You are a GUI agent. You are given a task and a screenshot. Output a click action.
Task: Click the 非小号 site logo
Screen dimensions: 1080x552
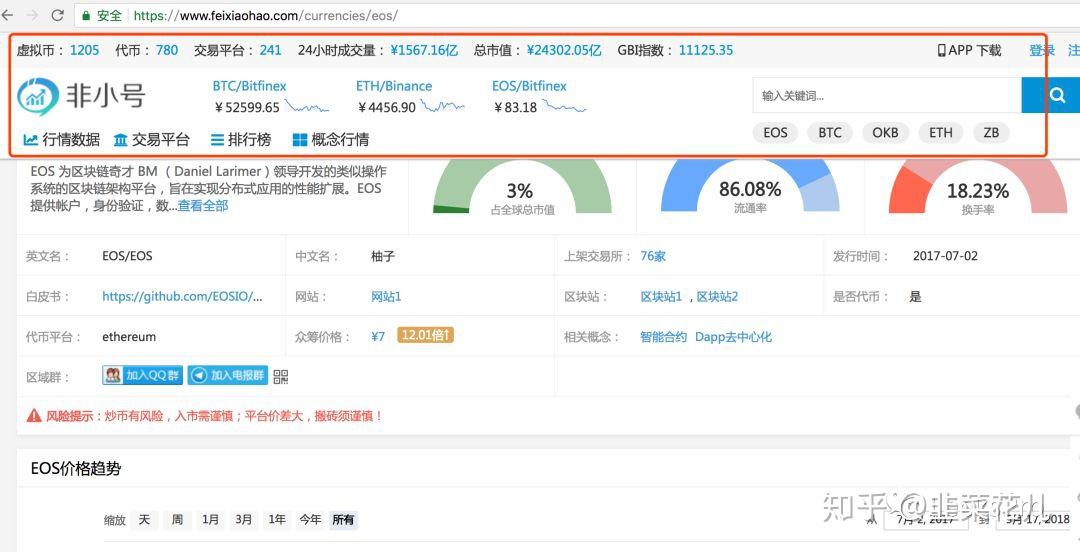click(x=81, y=95)
